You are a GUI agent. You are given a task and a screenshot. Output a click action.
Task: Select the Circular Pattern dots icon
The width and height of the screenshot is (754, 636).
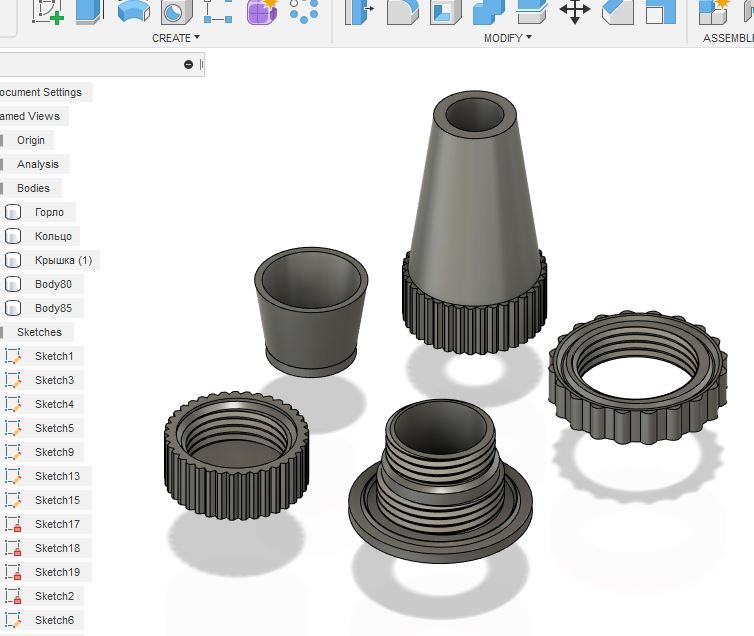tap(304, 12)
